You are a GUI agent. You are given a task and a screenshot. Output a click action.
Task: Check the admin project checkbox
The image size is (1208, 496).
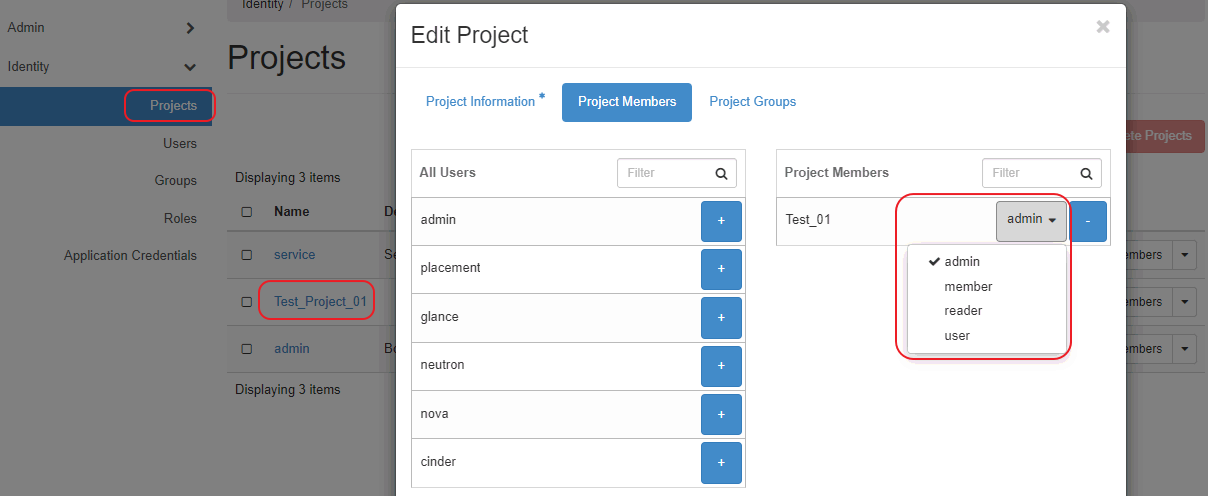246,349
